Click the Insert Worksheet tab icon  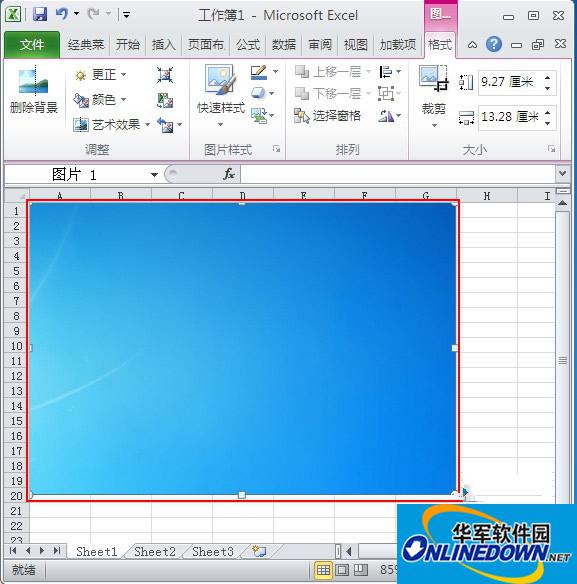pyautogui.click(x=259, y=550)
